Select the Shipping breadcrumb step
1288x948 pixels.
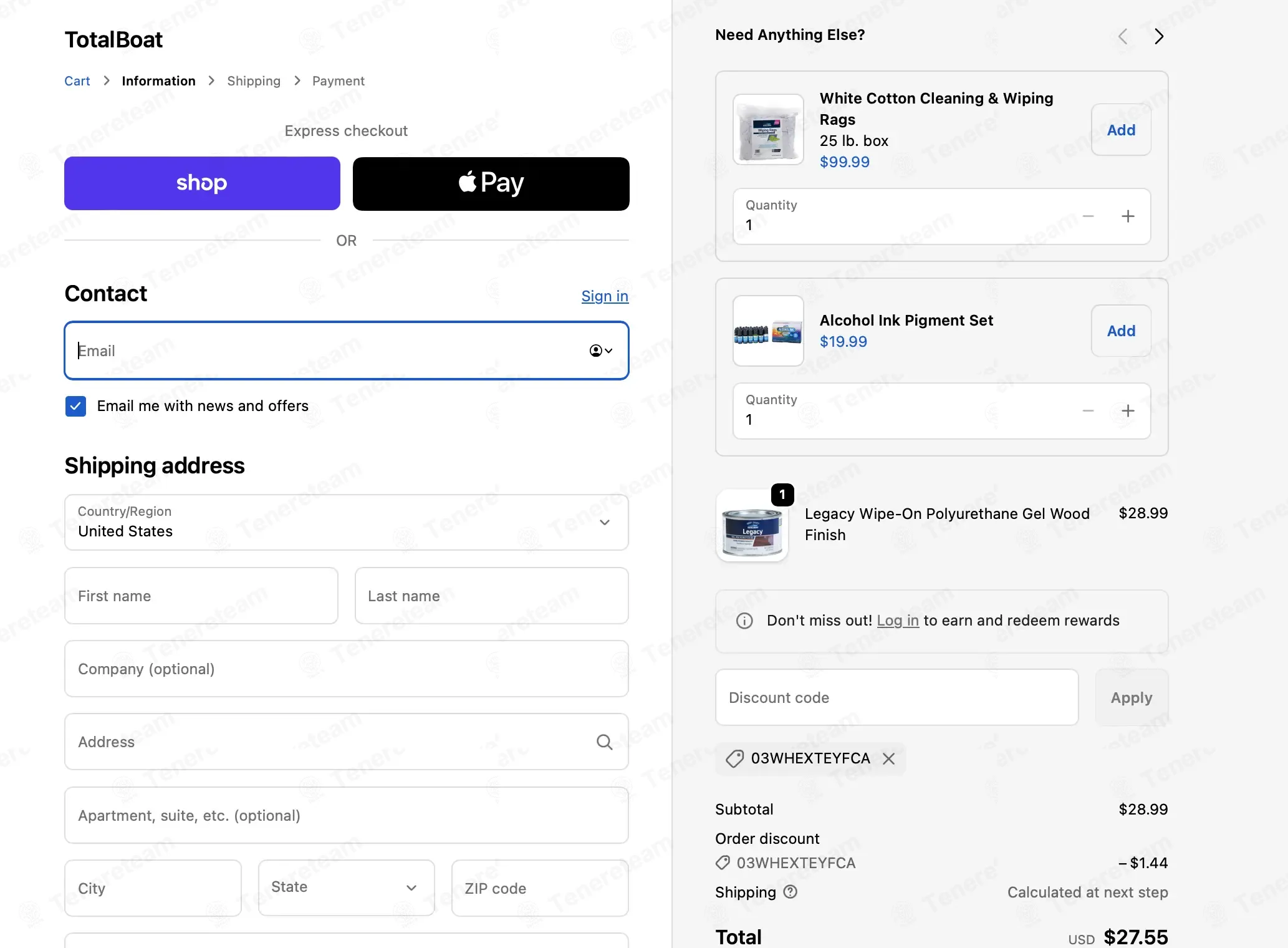[x=254, y=81]
